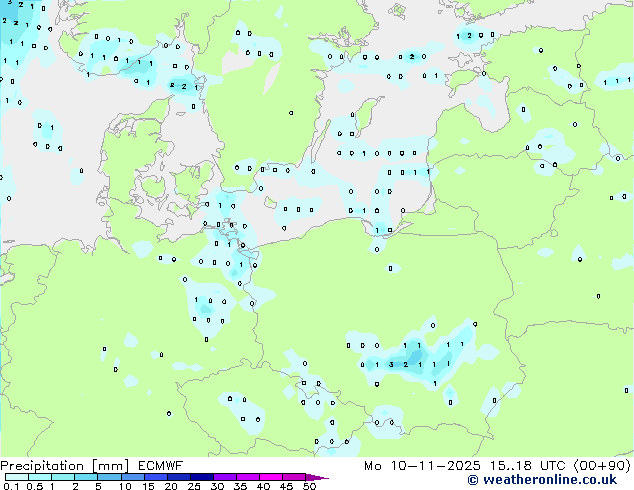
Task: Click the '15' legend scale label
Action: (x=148, y=486)
